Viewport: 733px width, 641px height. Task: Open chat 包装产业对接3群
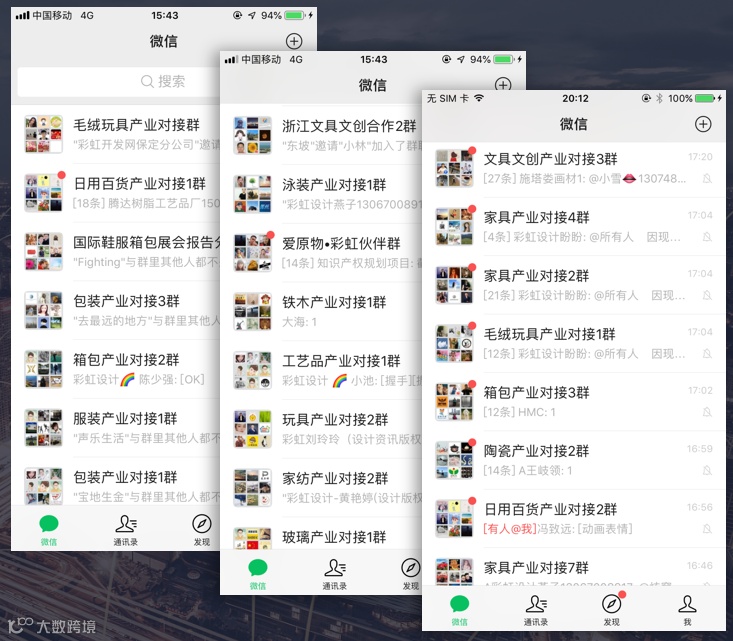pos(115,310)
